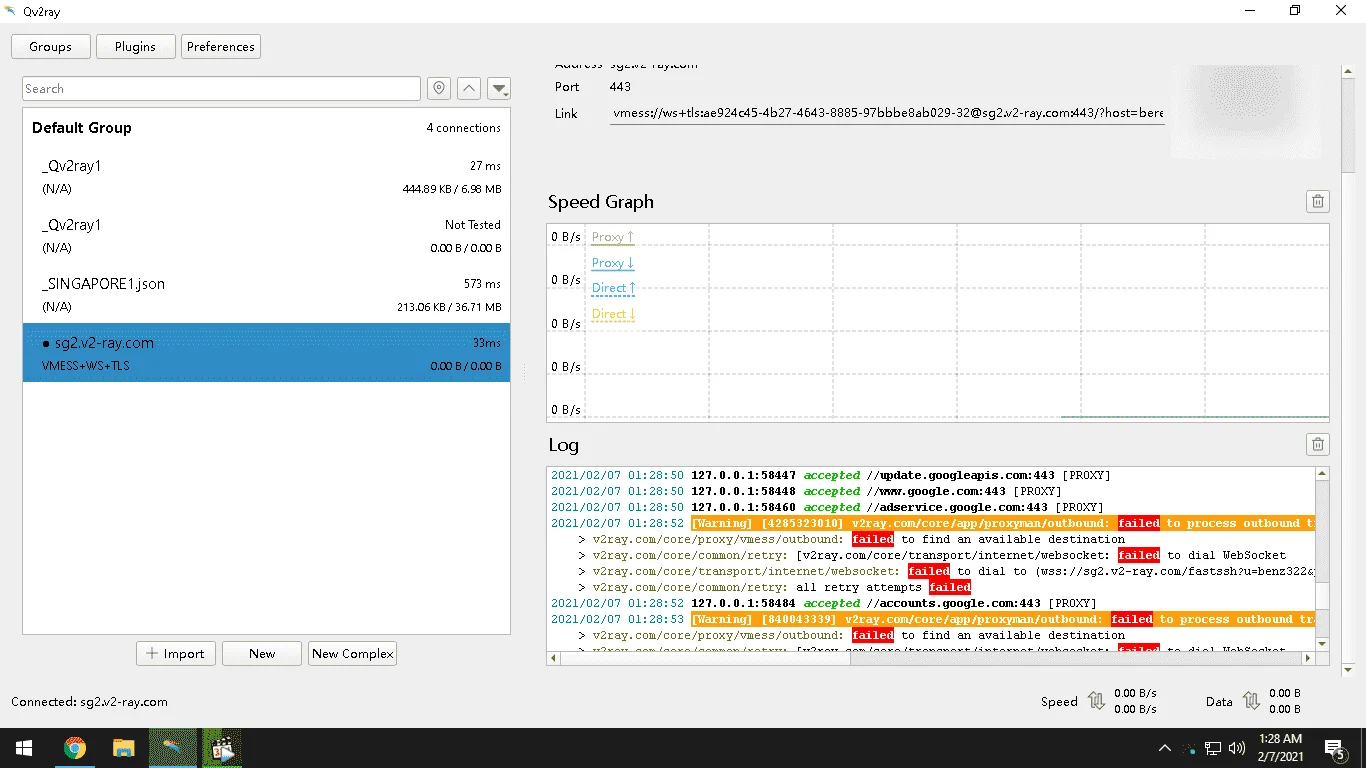Open the Groups button
Viewport: 1366px width, 768px height.
point(50,46)
